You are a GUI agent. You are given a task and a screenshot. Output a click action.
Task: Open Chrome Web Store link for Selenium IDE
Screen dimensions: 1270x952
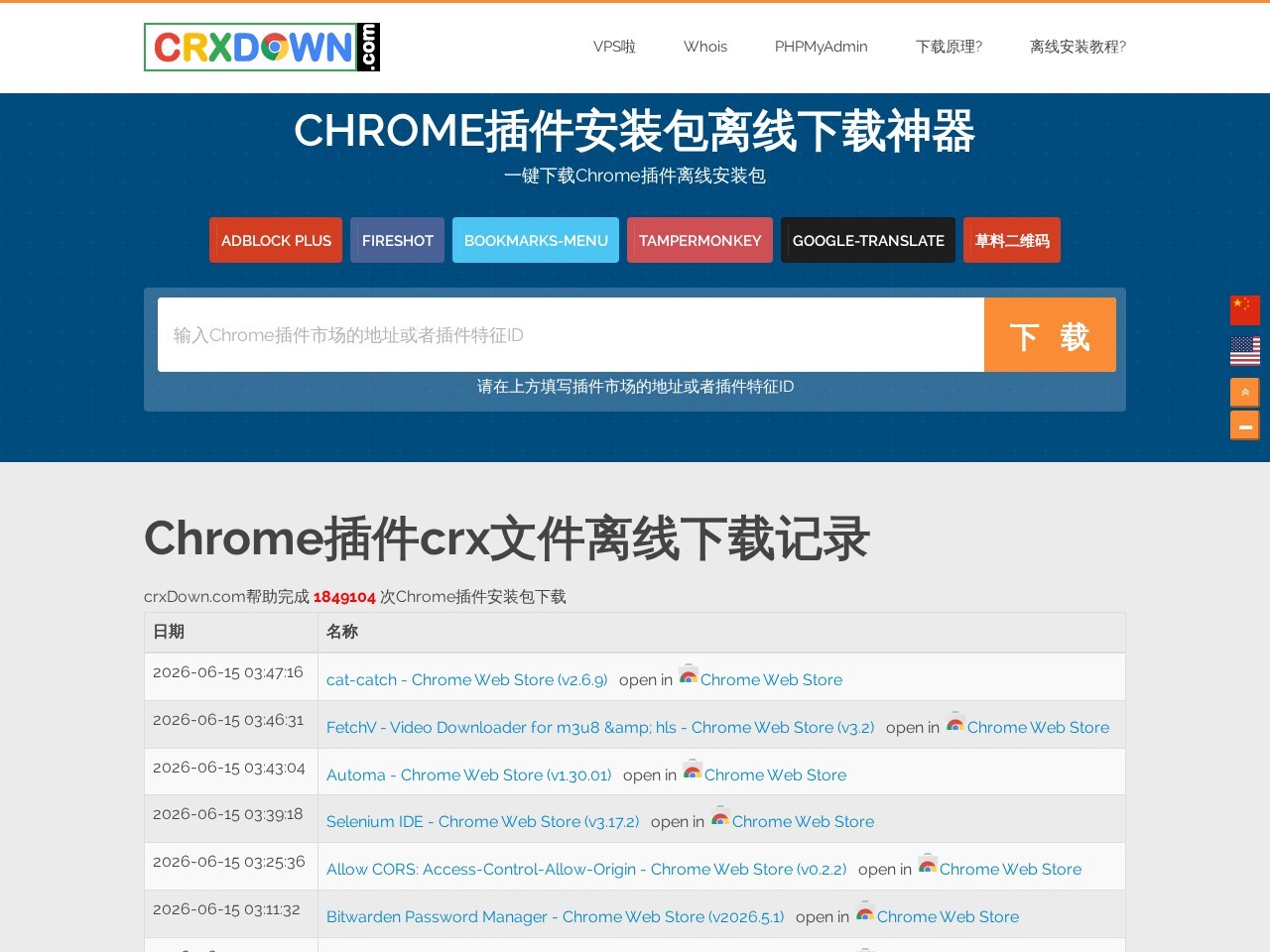[803, 822]
